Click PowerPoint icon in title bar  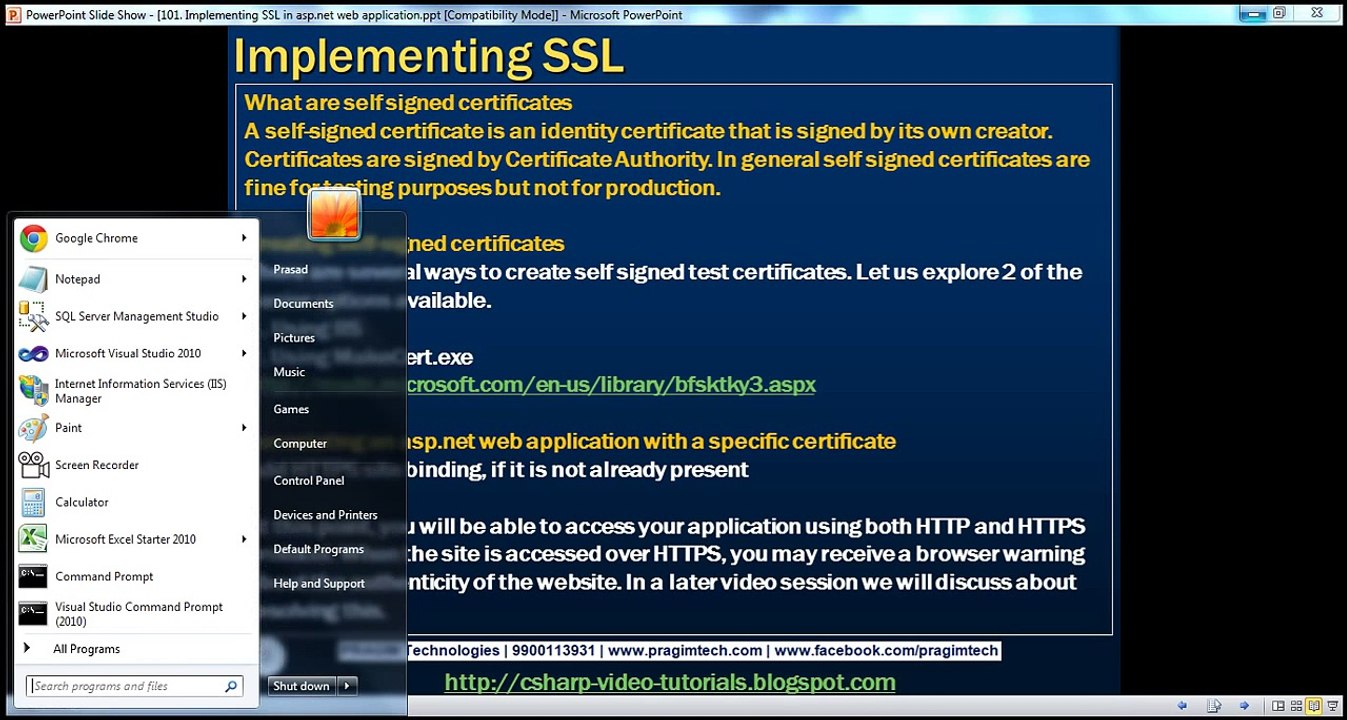click(x=13, y=14)
